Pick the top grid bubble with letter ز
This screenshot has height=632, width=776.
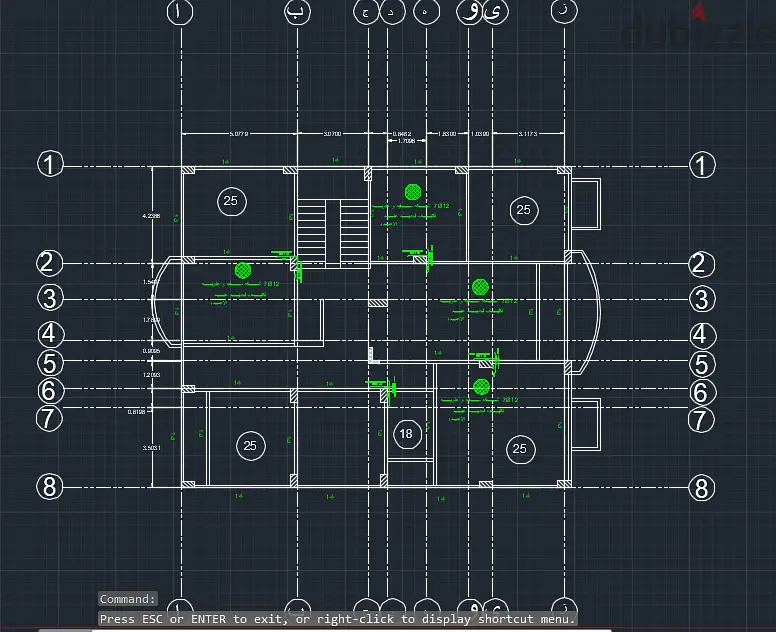[x=564, y=11]
